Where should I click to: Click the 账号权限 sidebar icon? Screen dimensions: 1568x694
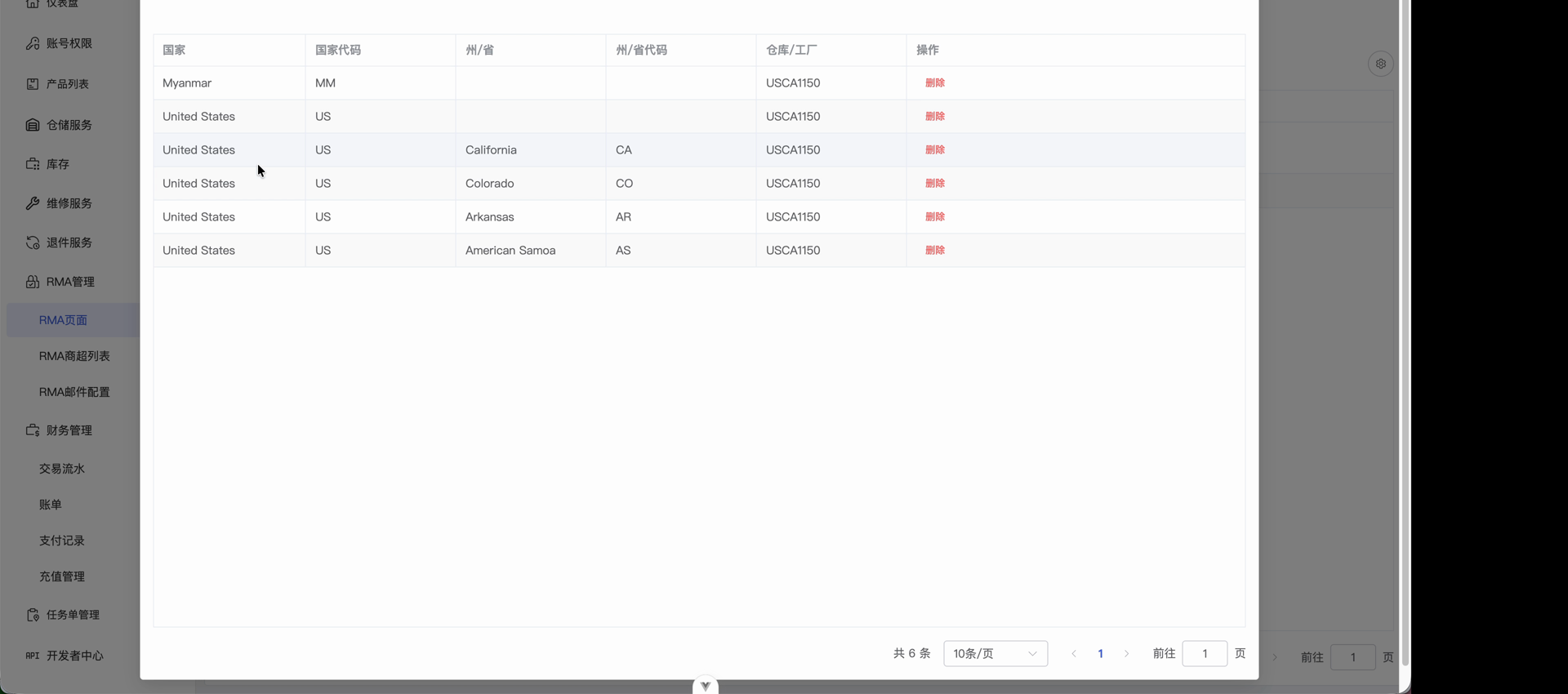(x=33, y=43)
